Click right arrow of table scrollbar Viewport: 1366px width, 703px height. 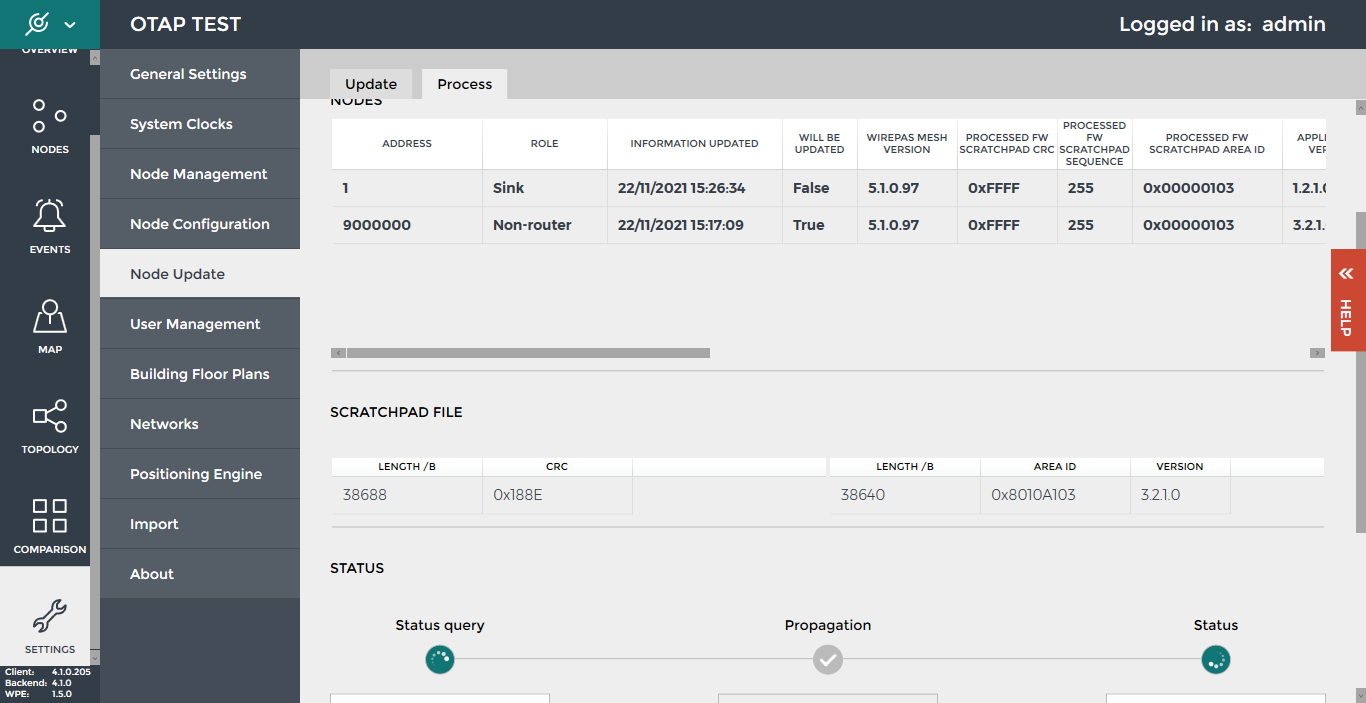pos(1317,353)
